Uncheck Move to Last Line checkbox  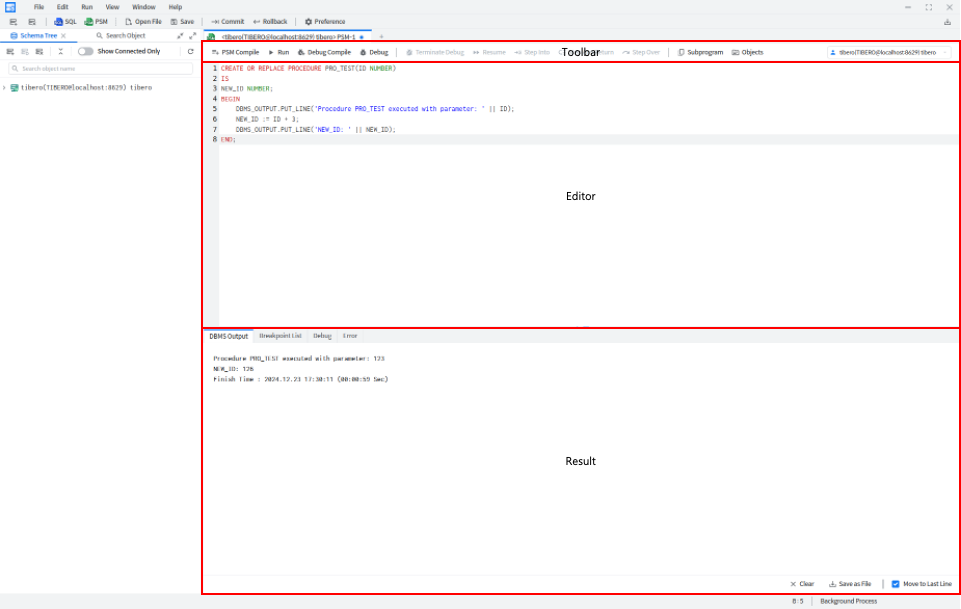point(895,584)
